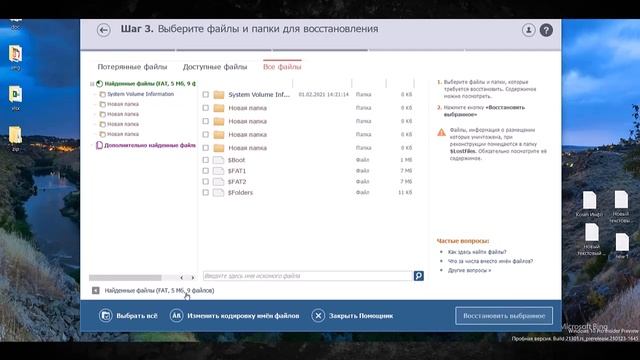Click the warning triangle icon
Viewport: 640px width, 360px height.
[441, 132]
